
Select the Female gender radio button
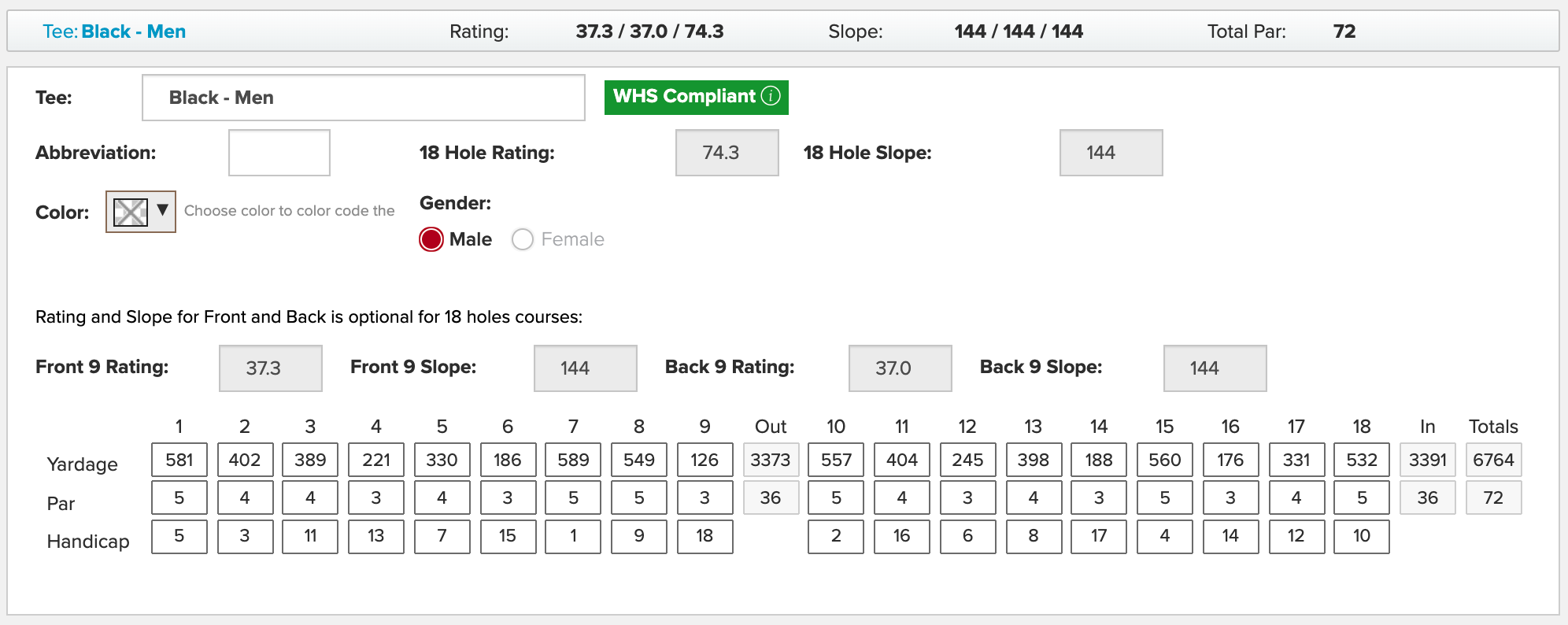pyautogui.click(x=523, y=239)
